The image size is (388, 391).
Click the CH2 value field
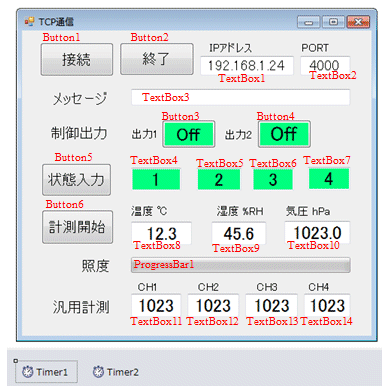(x=213, y=305)
